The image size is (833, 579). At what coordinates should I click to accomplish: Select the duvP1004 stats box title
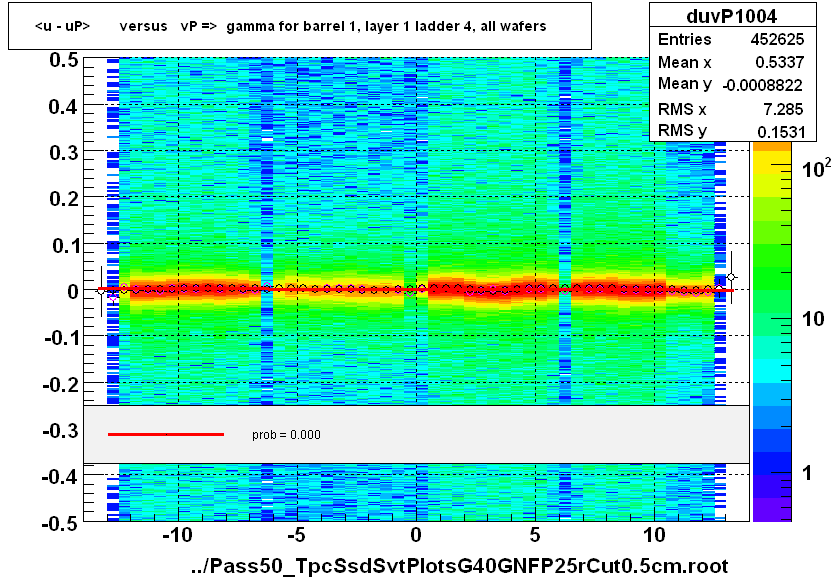[732, 16]
